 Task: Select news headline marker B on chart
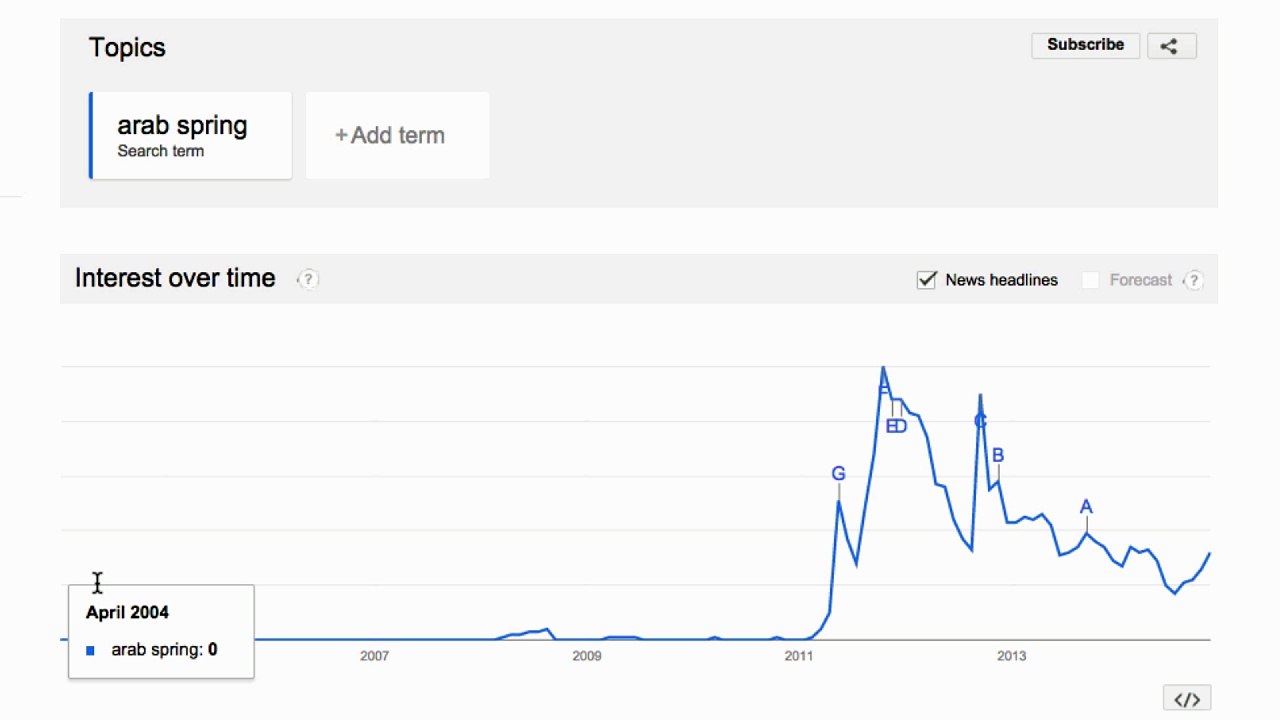997,456
